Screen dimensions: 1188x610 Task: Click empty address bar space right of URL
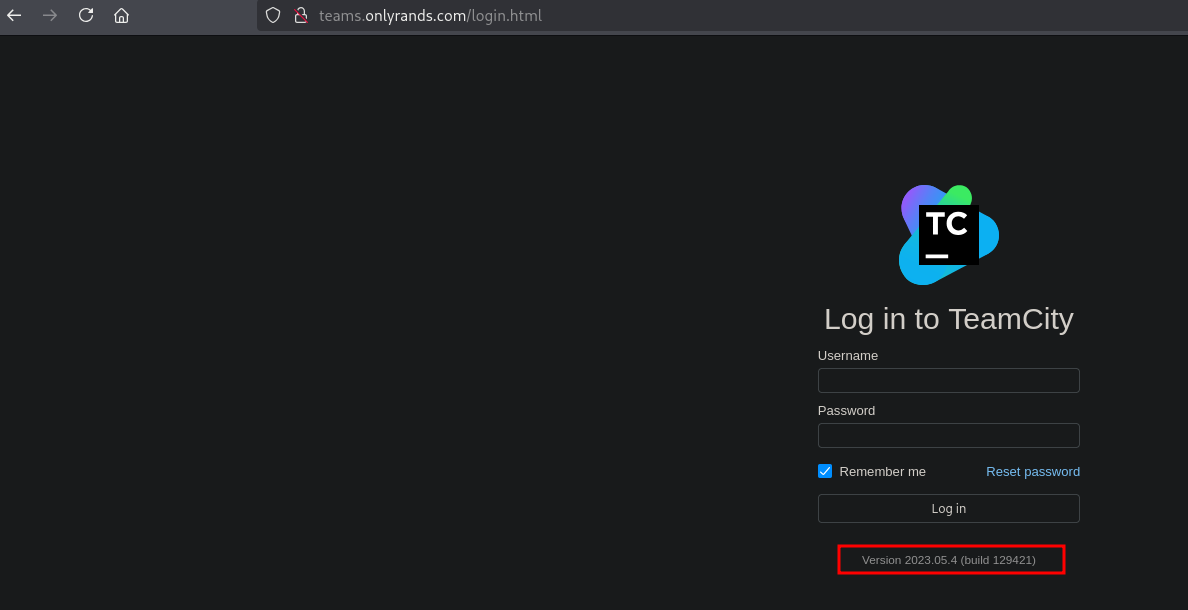pyautogui.click(x=850, y=16)
